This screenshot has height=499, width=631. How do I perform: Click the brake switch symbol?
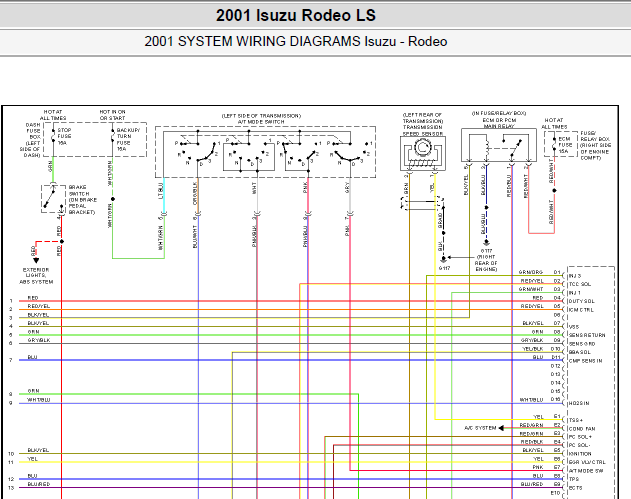(x=53, y=199)
